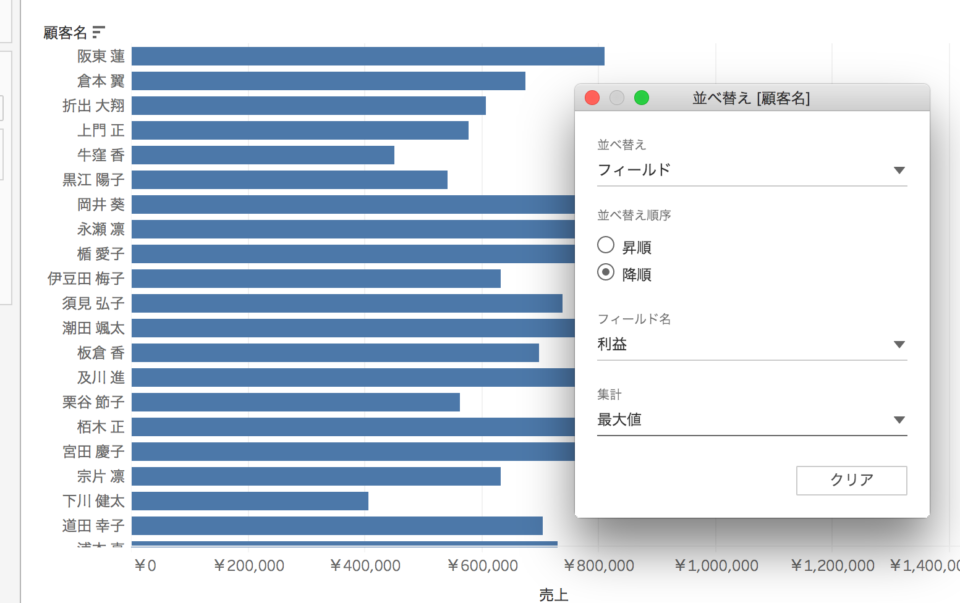Select the bar for 阪東 蓮

click(370, 56)
